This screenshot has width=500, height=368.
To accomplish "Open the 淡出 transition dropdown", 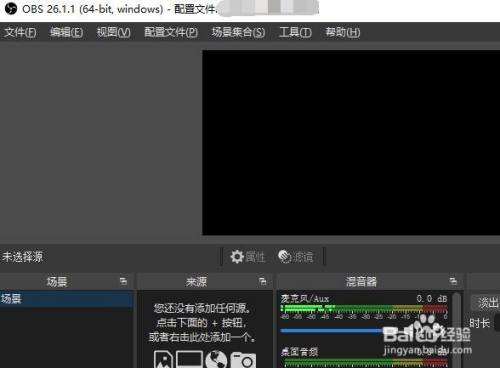I will tap(485, 303).
